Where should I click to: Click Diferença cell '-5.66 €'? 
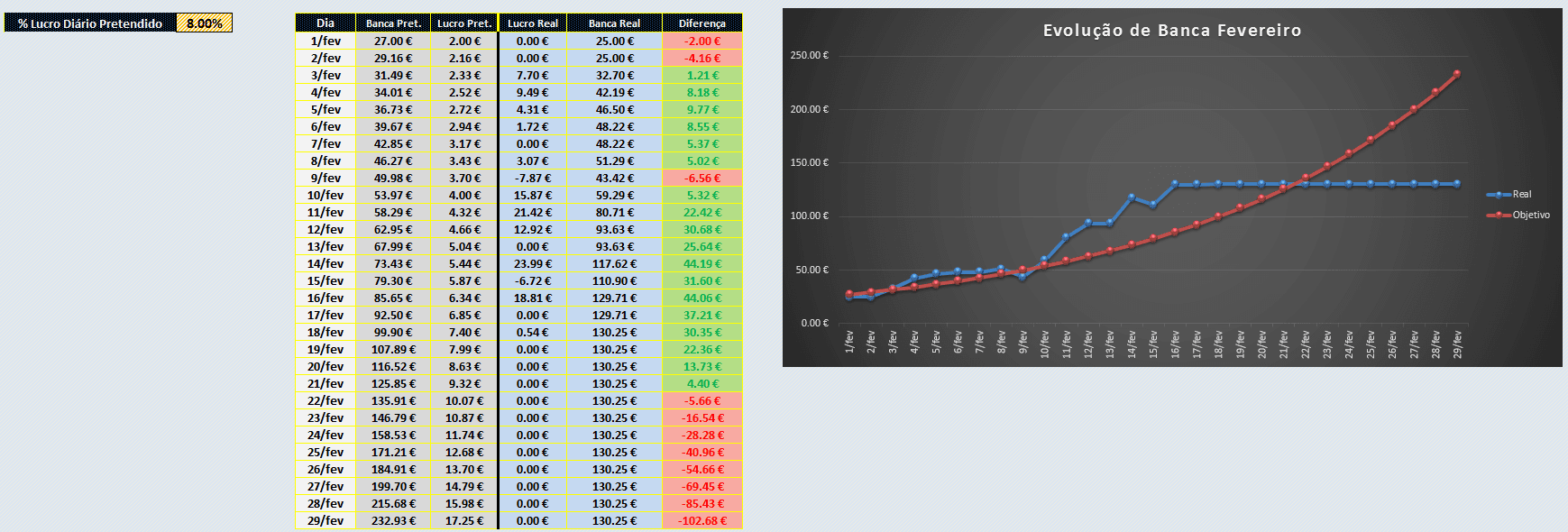(x=701, y=400)
